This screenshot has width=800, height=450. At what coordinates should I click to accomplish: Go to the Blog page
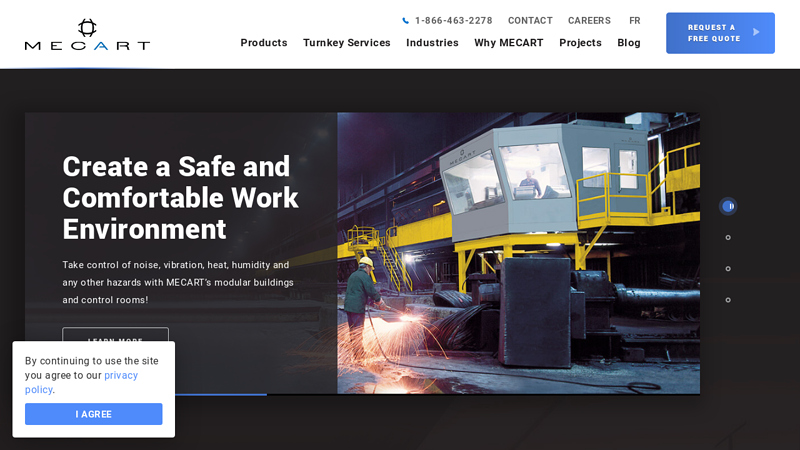click(629, 43)
